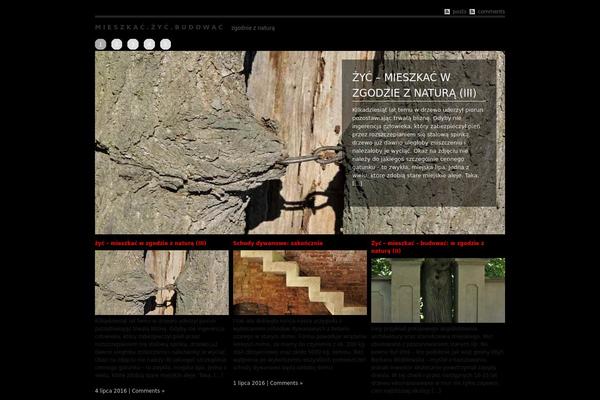Screen dimensions: 600x400
Task: Open Comments link dated 1 lipca 2016
Action: coord(286,383)
